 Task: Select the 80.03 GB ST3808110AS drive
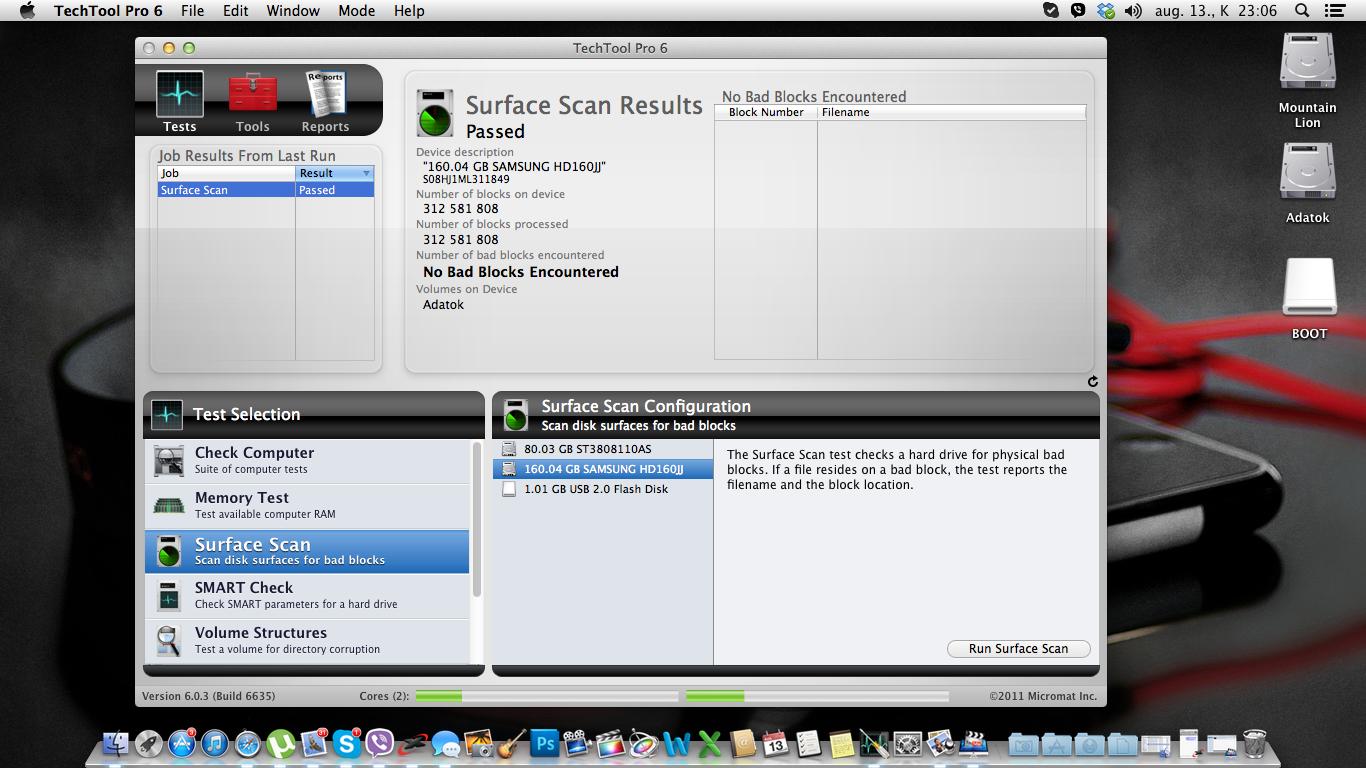(603, 449)
